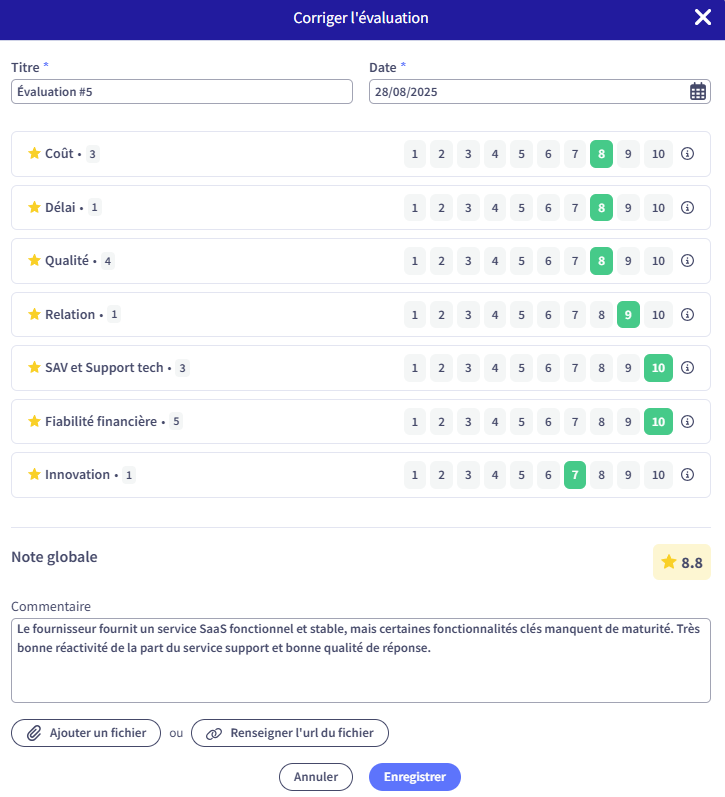
Task: Focus the Titre input field
Action: click(x=182, y=91)
